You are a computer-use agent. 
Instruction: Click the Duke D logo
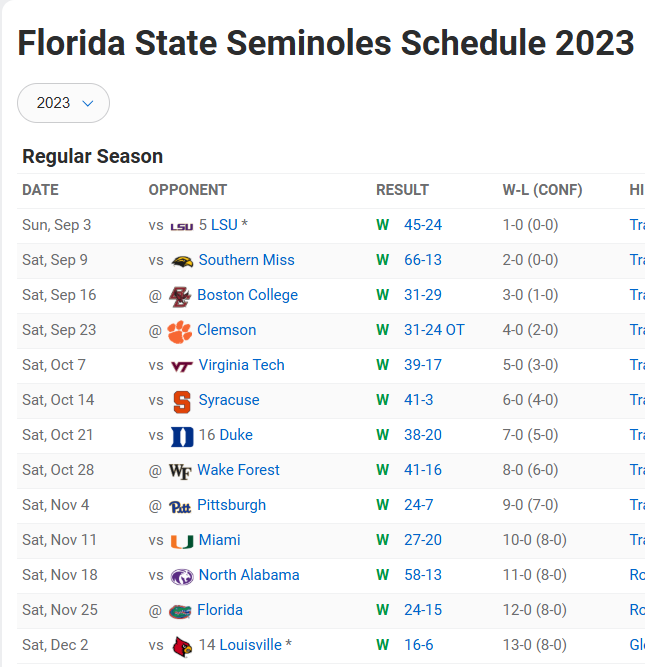point(182,436)
